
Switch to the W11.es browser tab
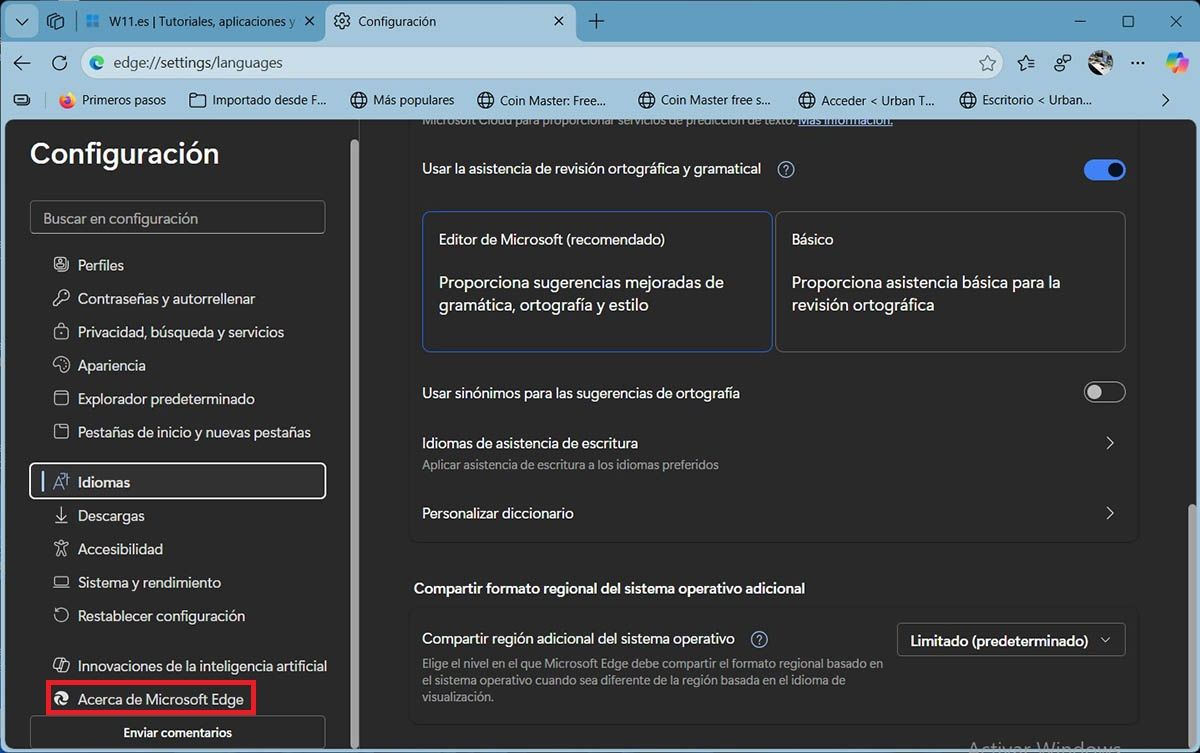coord(200,21)
